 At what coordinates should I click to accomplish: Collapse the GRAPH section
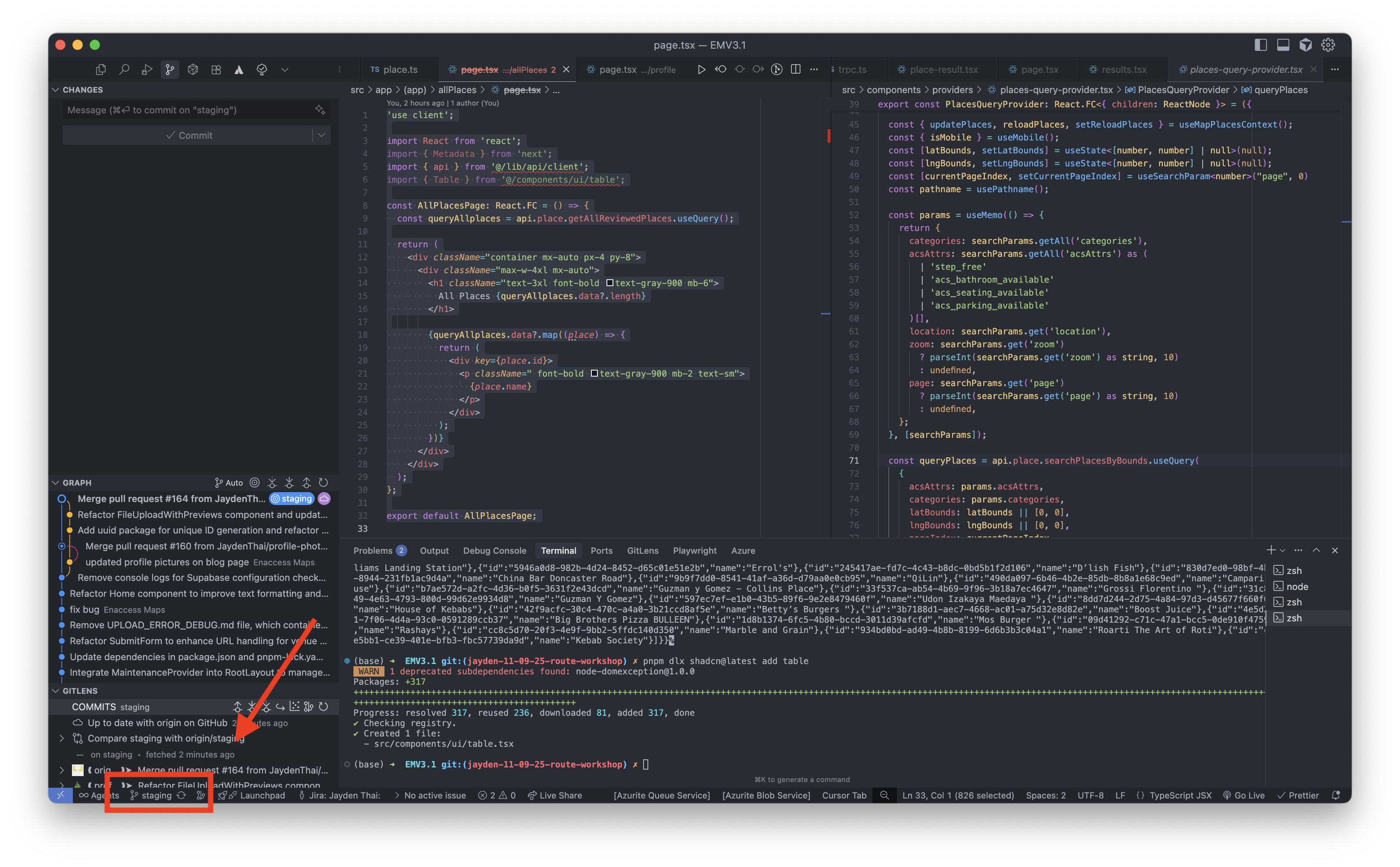coord(56,483)
